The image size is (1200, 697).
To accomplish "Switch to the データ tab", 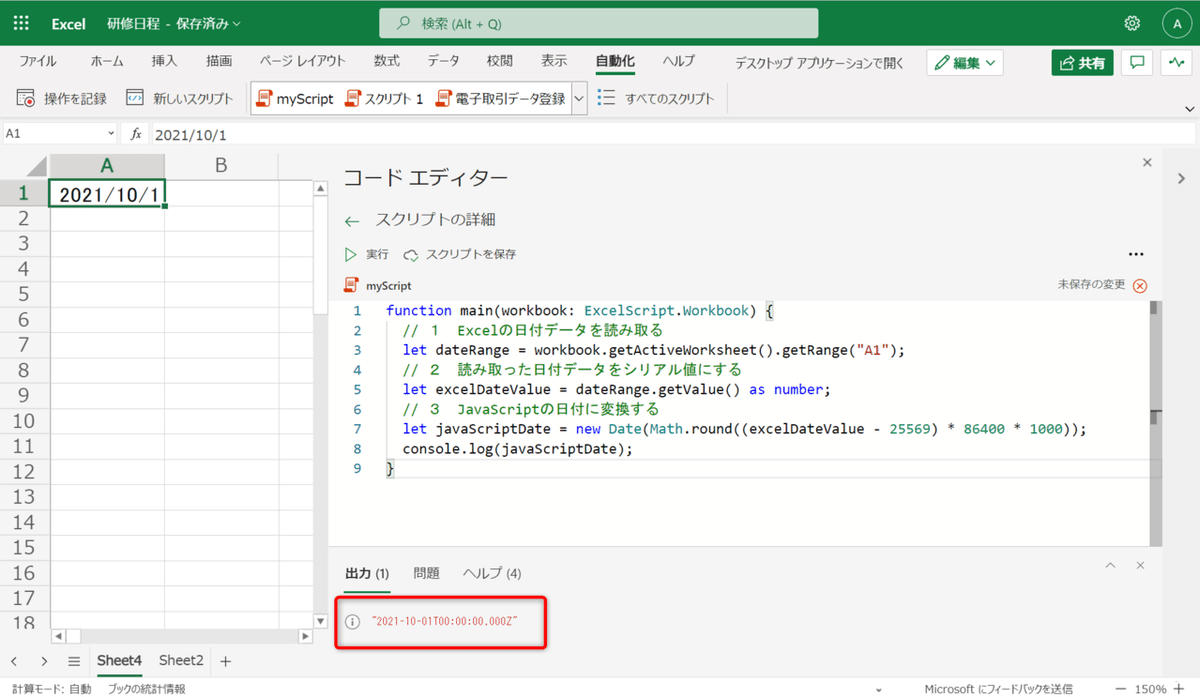I will point(444,61).
